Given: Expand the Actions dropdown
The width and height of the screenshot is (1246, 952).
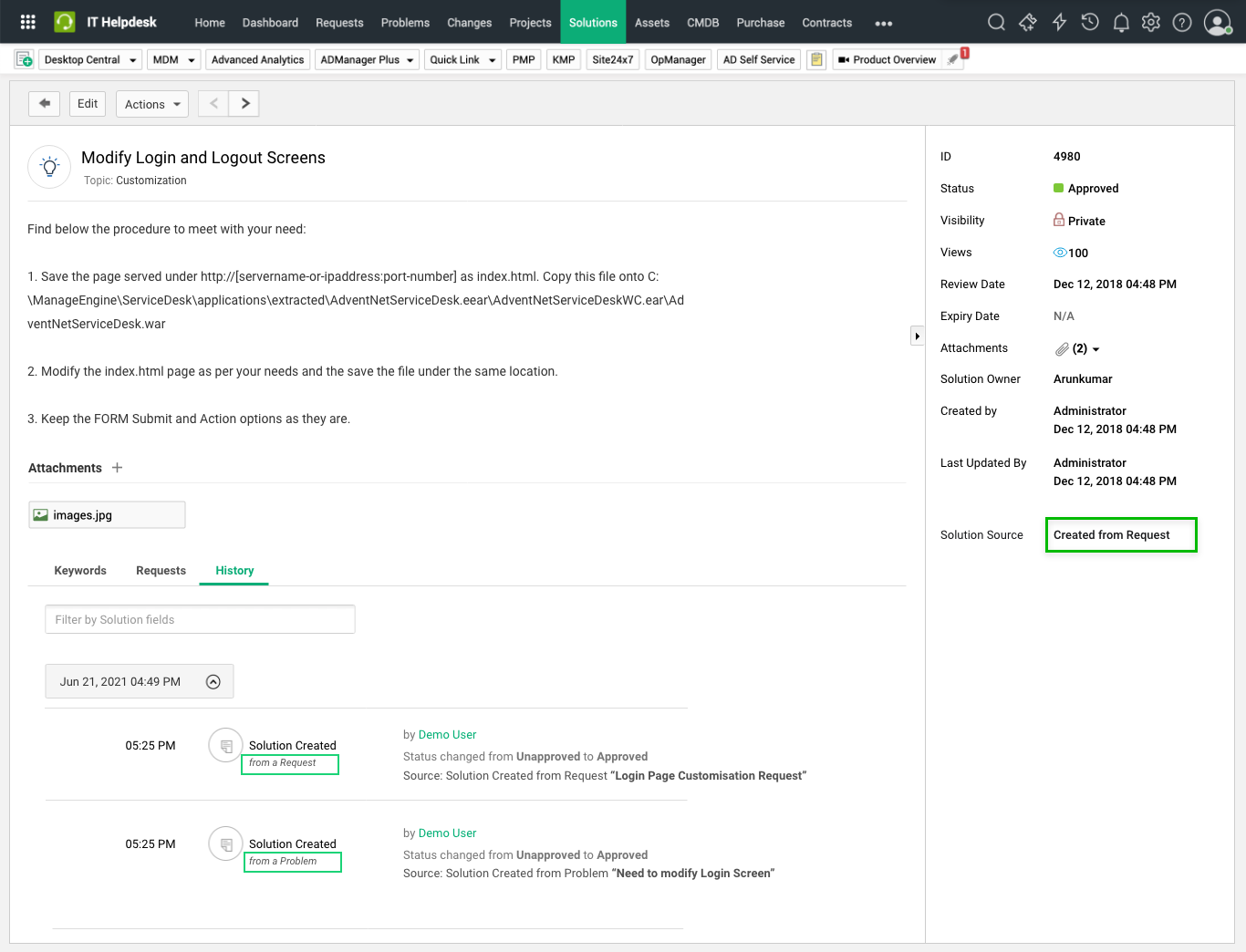Looking at the screenshot, I should coord(152,105).
